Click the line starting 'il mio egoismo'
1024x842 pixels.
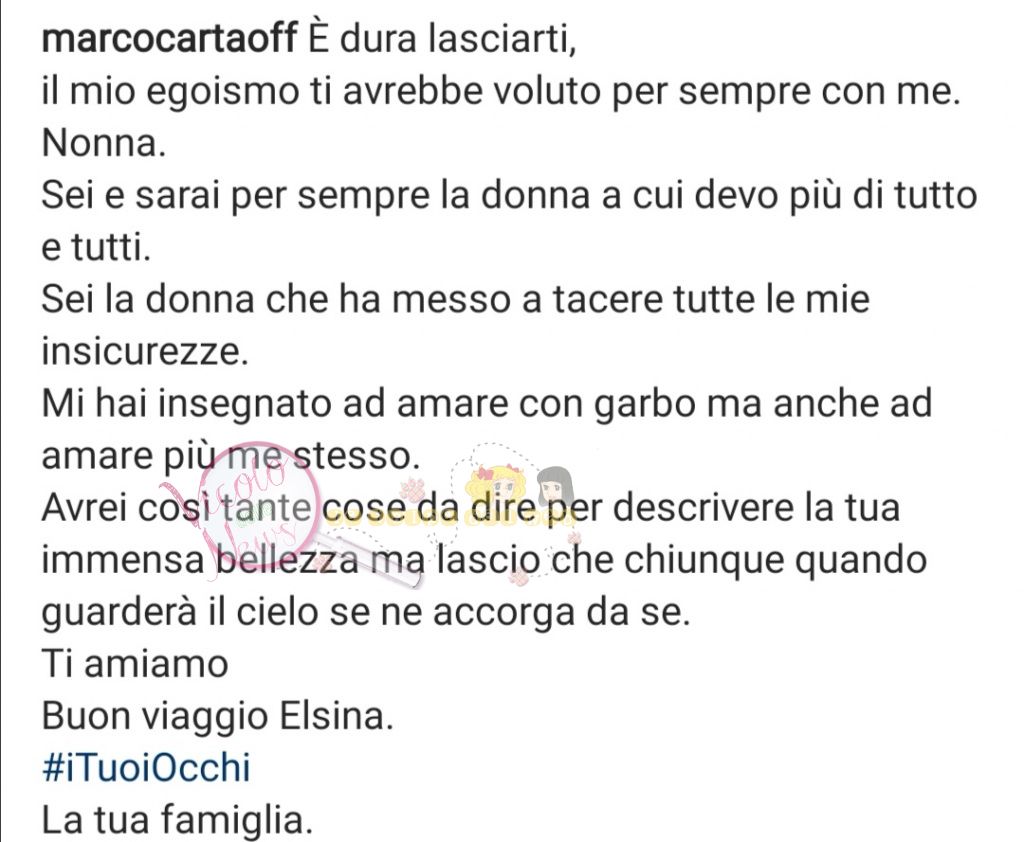pos(501,90)
